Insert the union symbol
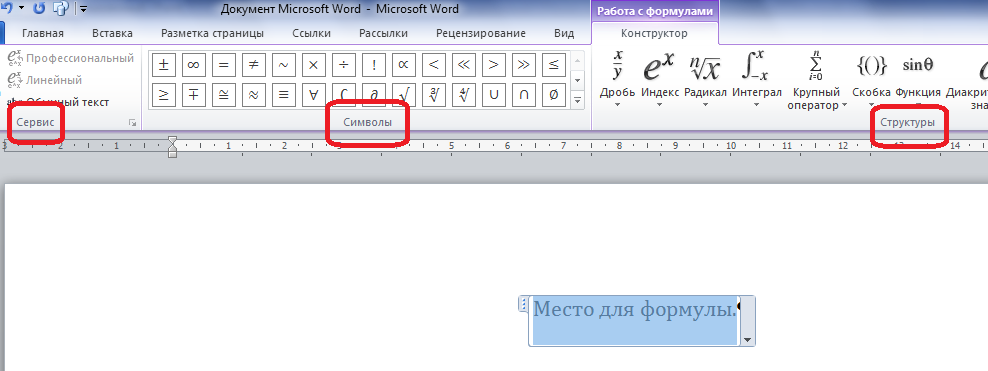 click(x=493, y=94)
